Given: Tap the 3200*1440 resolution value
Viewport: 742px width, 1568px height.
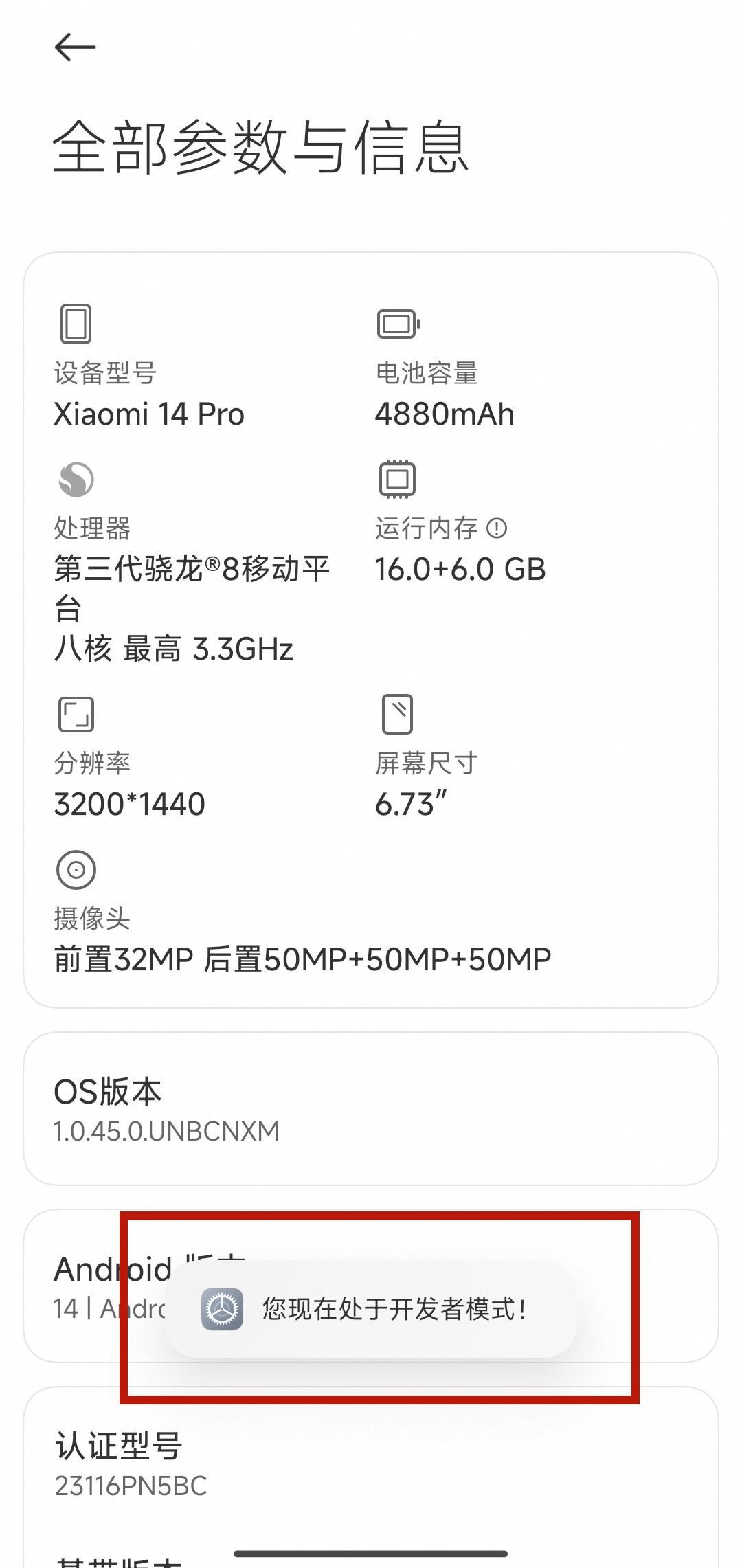Looking at the screenshot, I should (x=130, y=805).
